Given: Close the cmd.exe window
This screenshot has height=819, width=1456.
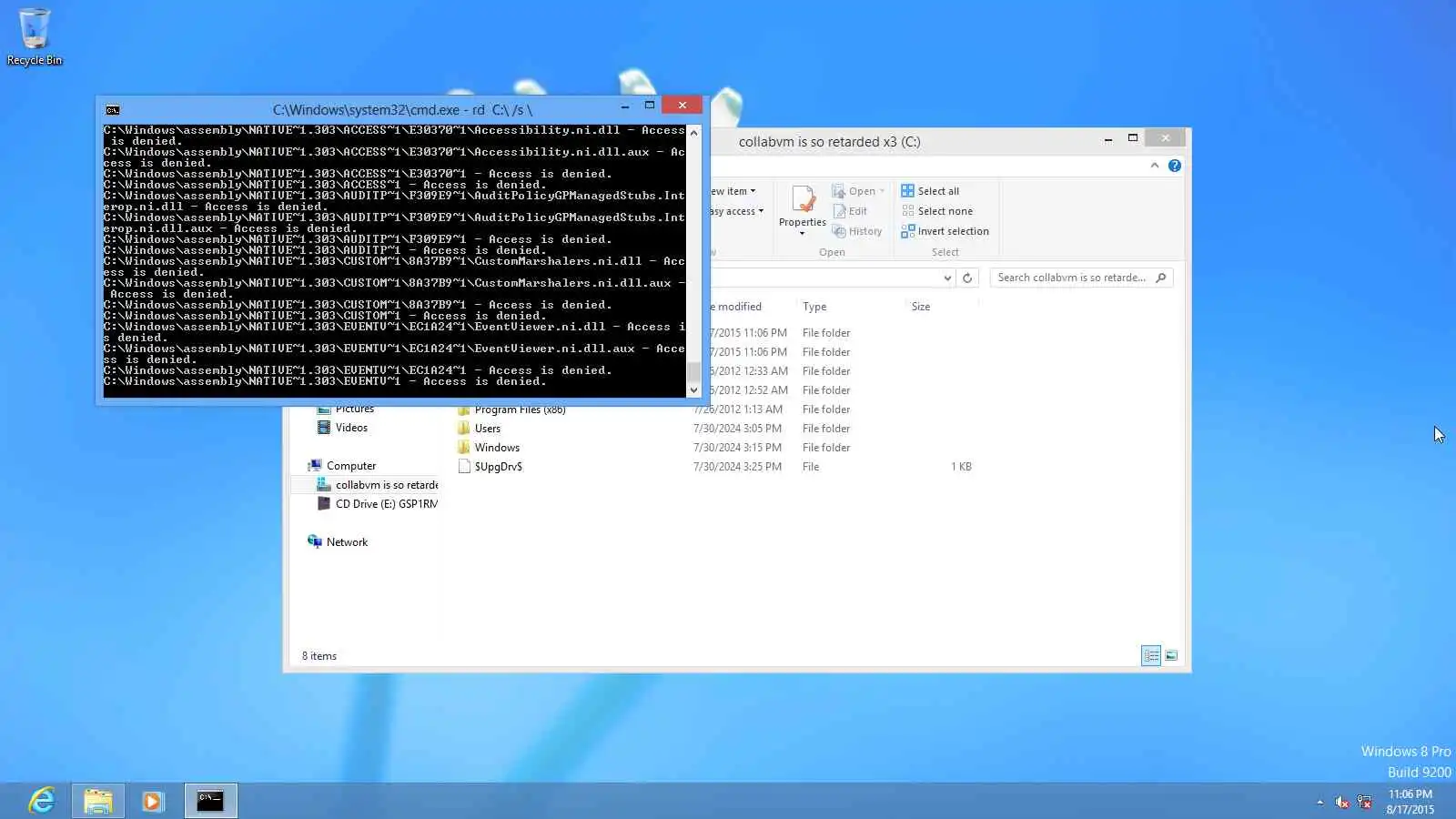Looking at the screenshot, I should [682, 105].
